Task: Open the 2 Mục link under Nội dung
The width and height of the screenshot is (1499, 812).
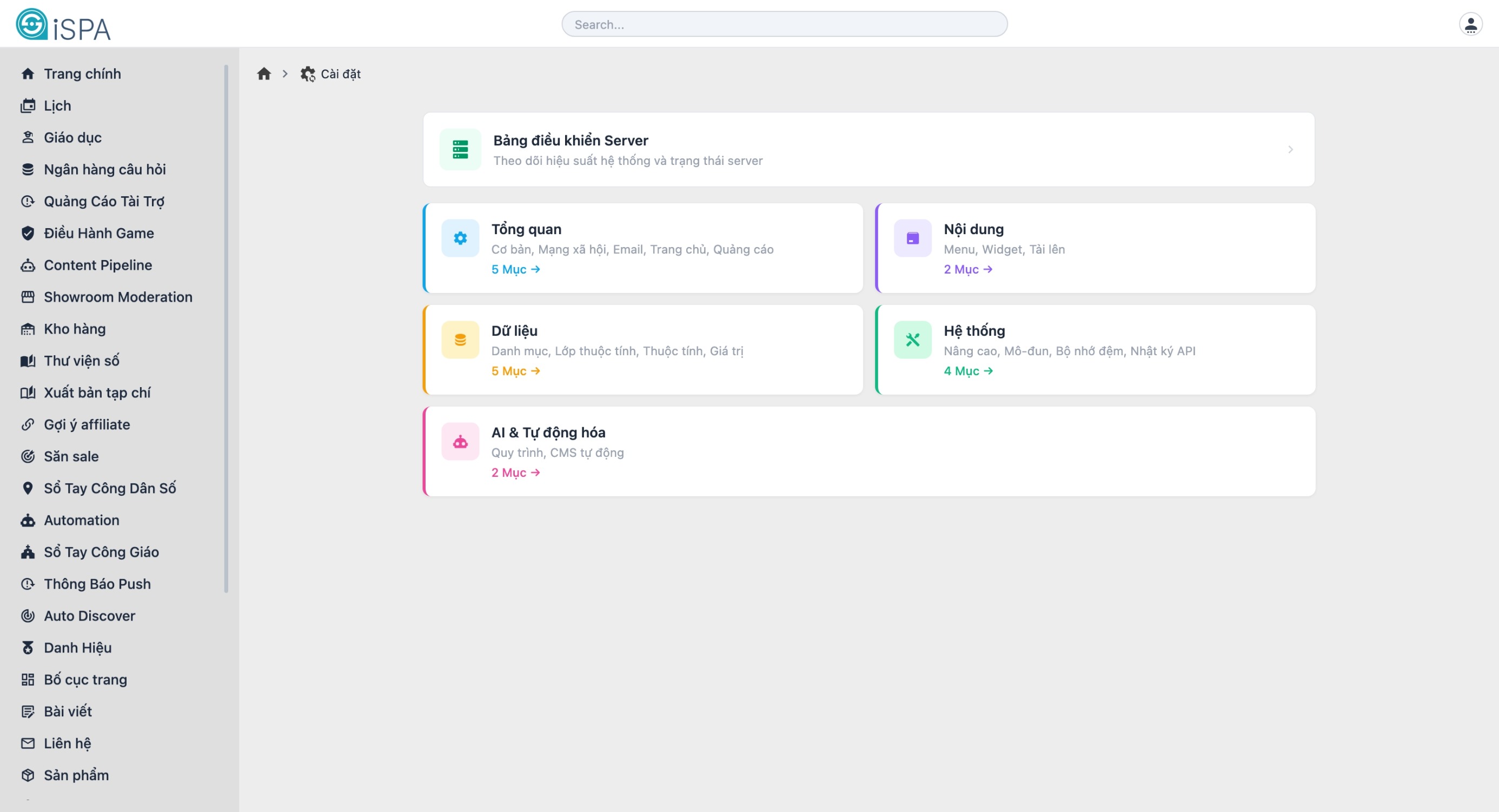Action: click(x=969, y=269)
